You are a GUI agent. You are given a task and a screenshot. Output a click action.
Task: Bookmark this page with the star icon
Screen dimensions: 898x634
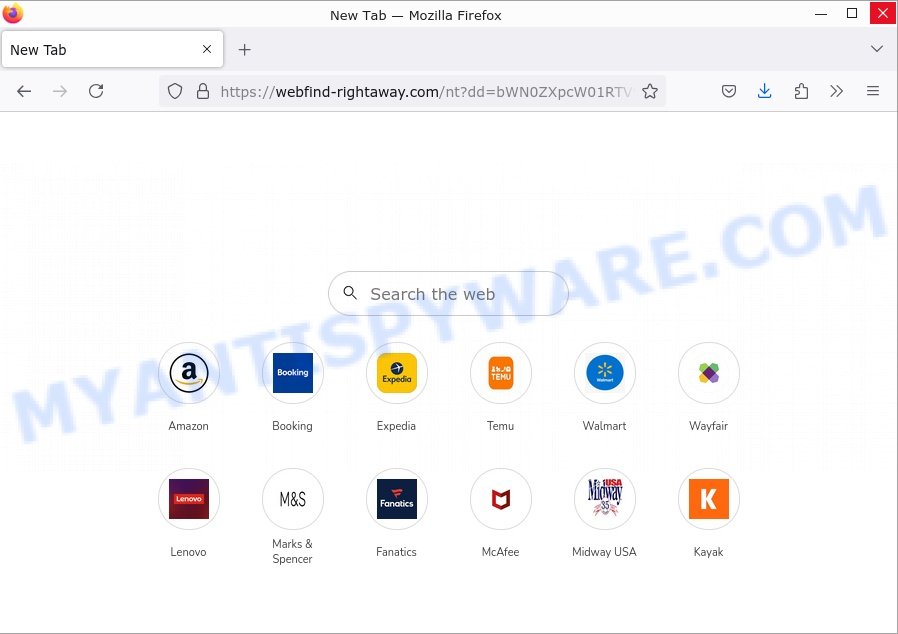[650, 91]
